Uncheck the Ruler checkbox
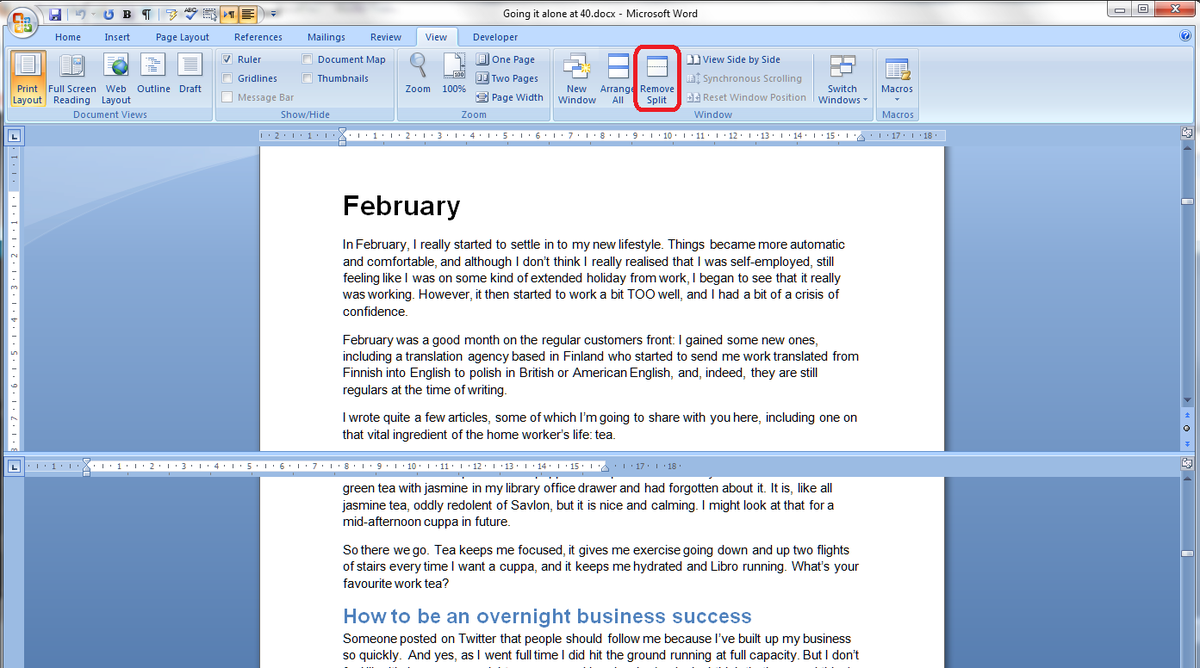Viewport: 1200px width, 668px height. pyautogui.click(x=228, y=60)
